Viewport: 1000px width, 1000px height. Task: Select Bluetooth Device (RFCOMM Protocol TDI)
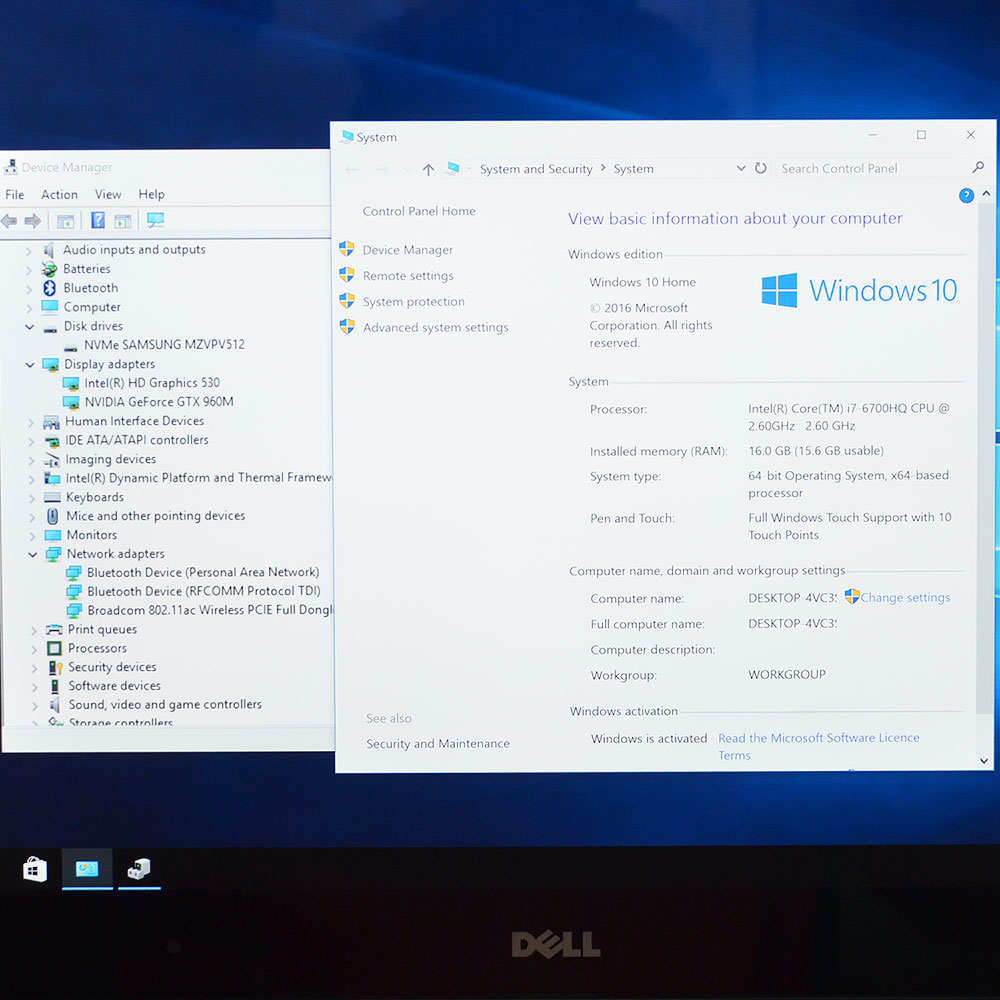click(203, 591)
